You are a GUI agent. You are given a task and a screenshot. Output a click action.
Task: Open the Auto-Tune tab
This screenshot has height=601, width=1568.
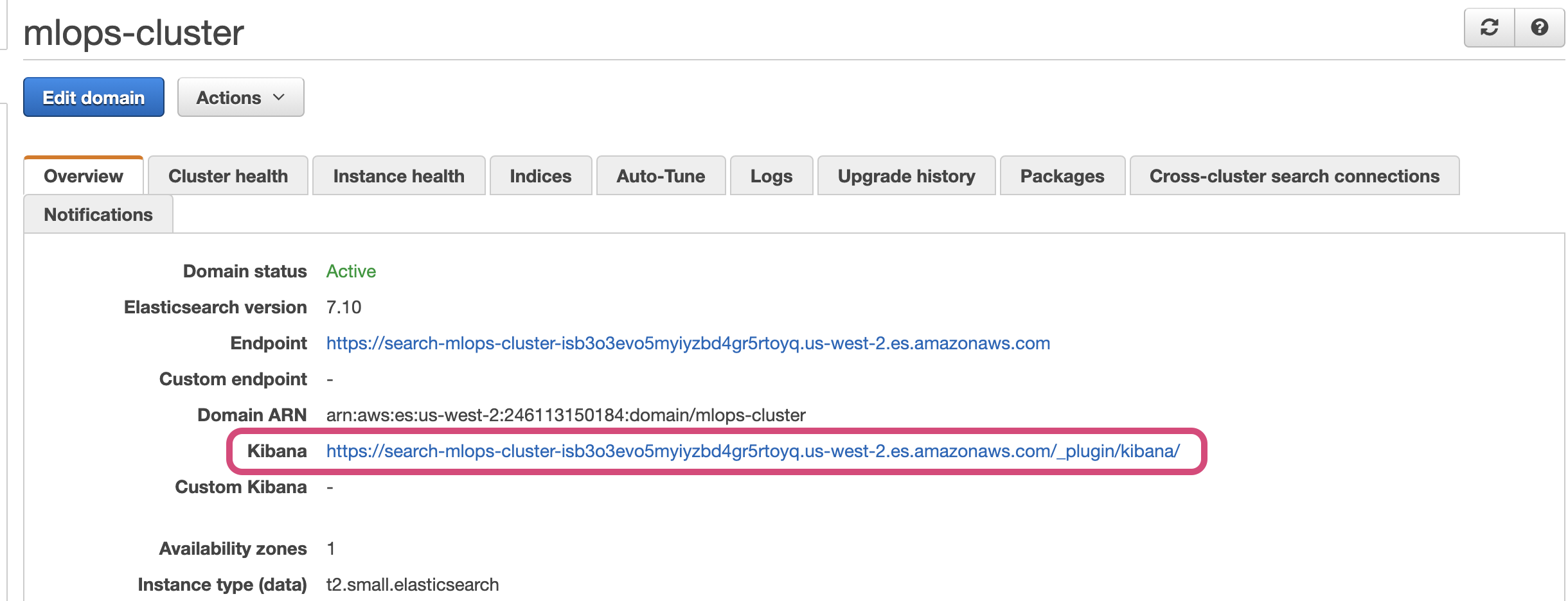(x=661, y=176)
